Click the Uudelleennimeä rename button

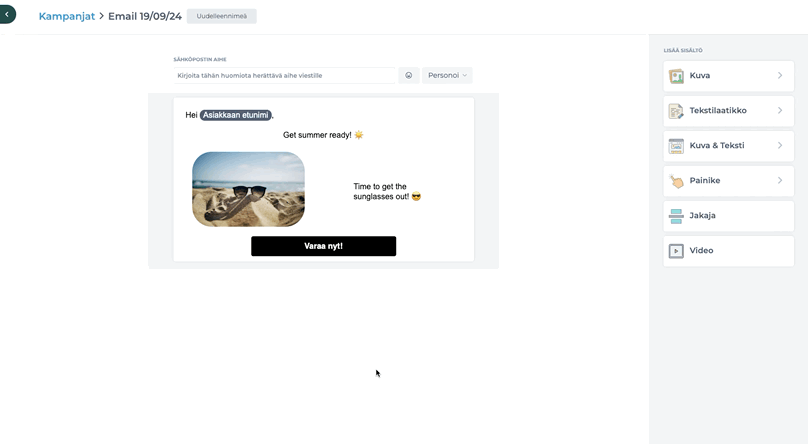click(222, 16)
